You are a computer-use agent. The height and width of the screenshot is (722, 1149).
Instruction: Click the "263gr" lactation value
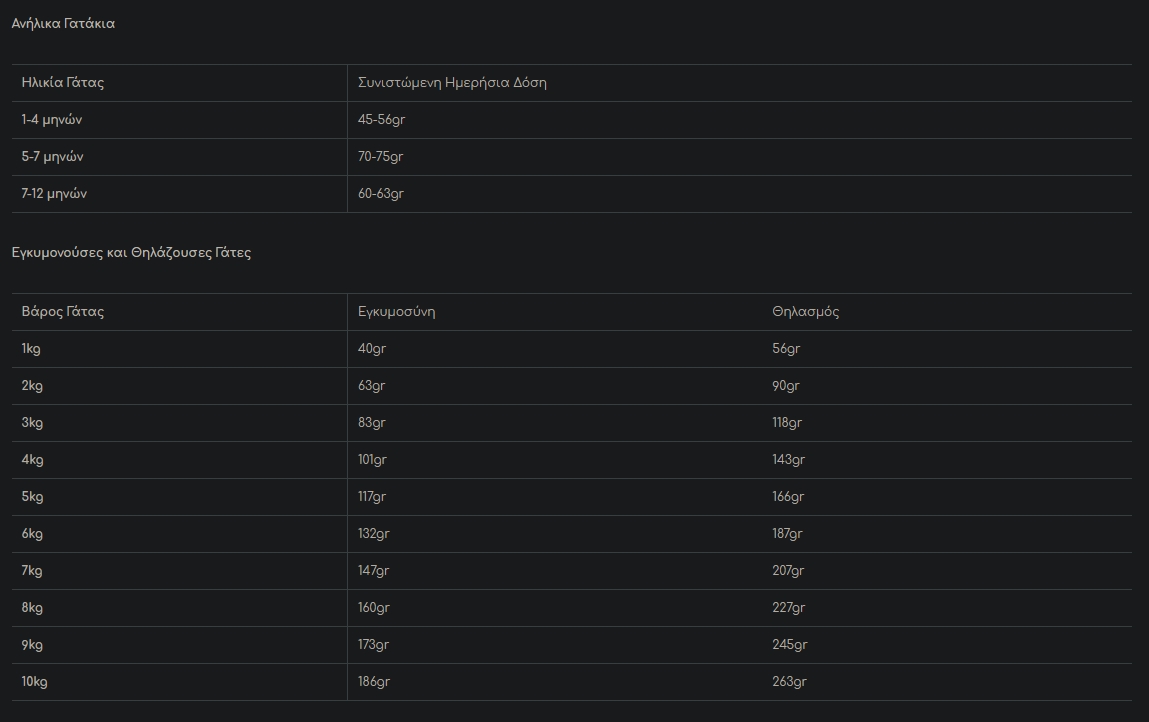point(789,682)
